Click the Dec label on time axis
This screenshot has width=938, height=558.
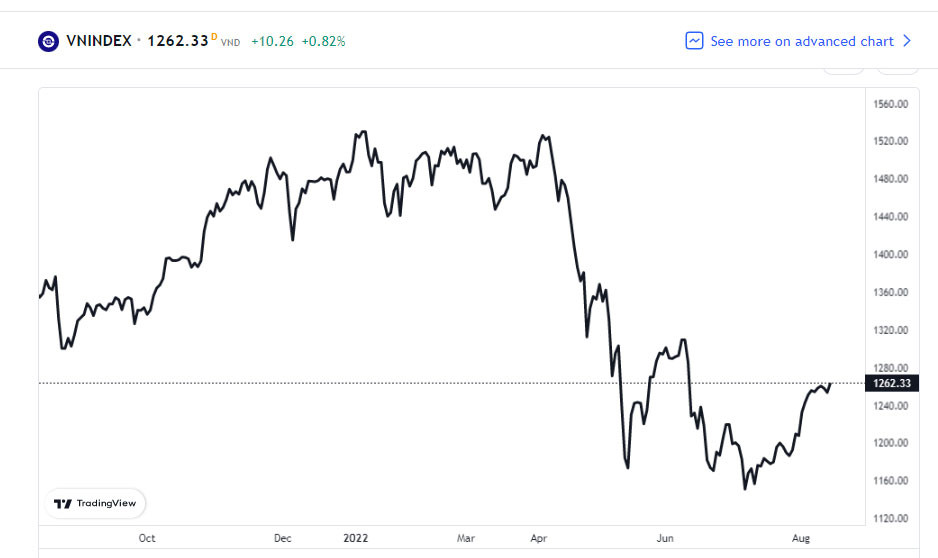(283, 538)
